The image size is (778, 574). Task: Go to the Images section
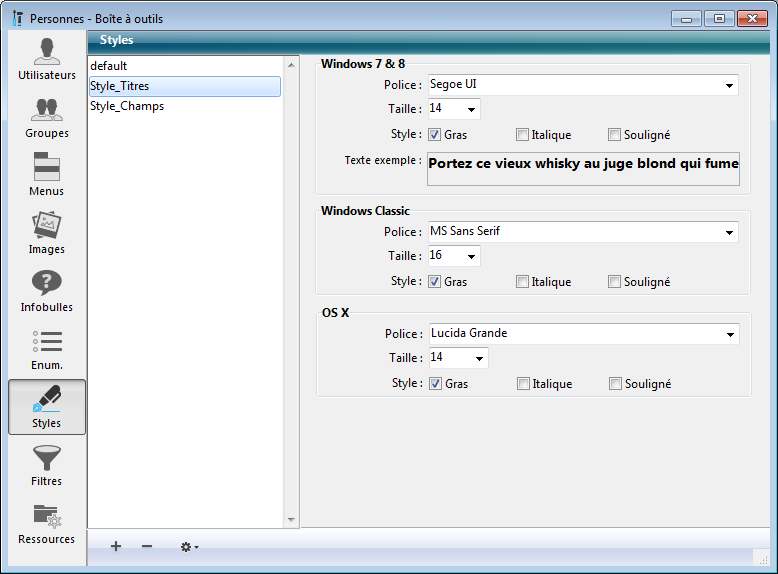46,233
